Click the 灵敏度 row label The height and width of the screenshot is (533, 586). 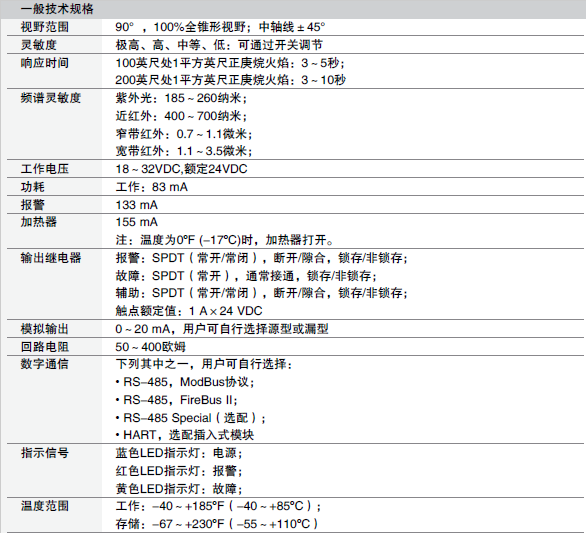(38, 45)
